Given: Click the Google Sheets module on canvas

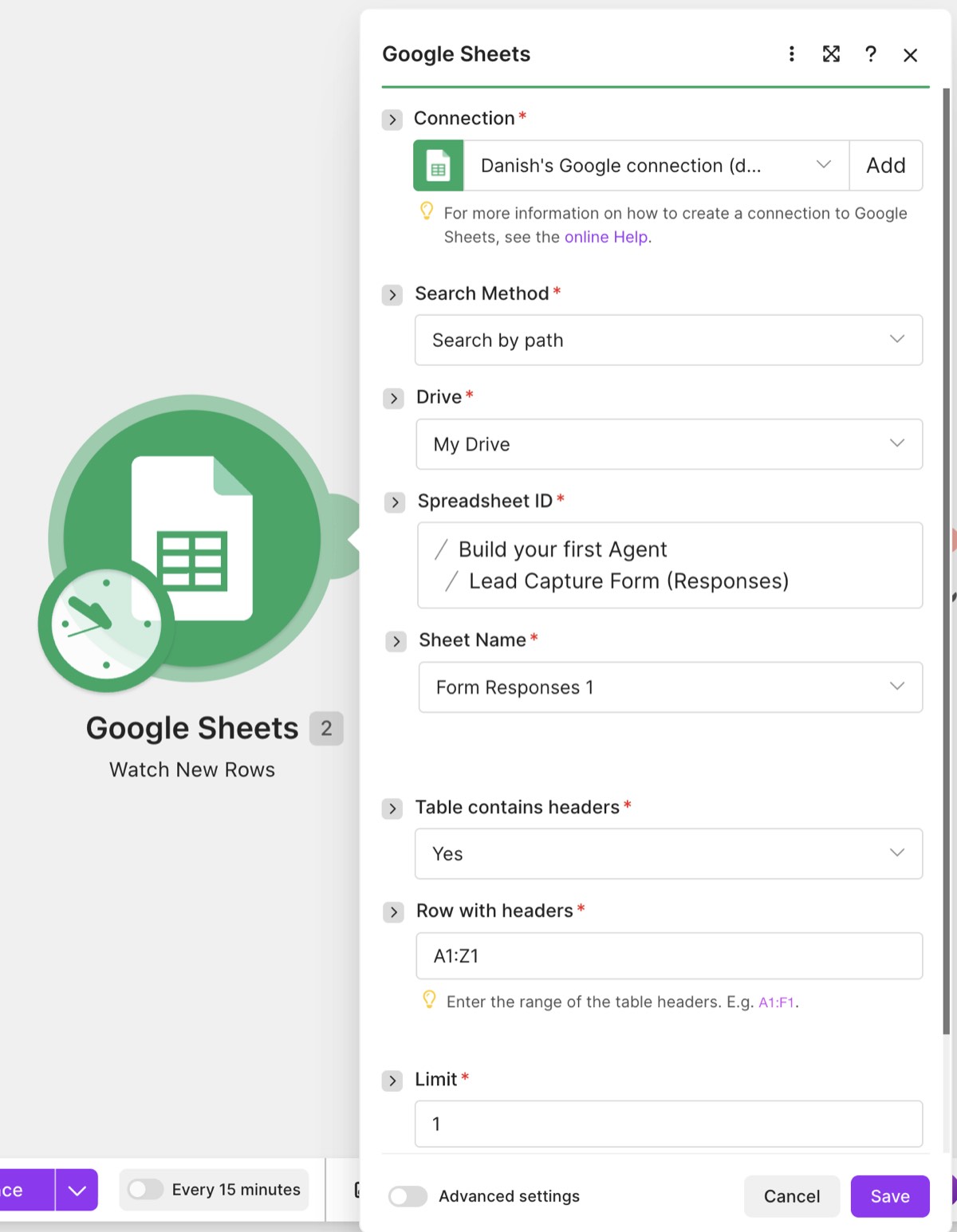Looking at the screenshot, I should (192, 538).
